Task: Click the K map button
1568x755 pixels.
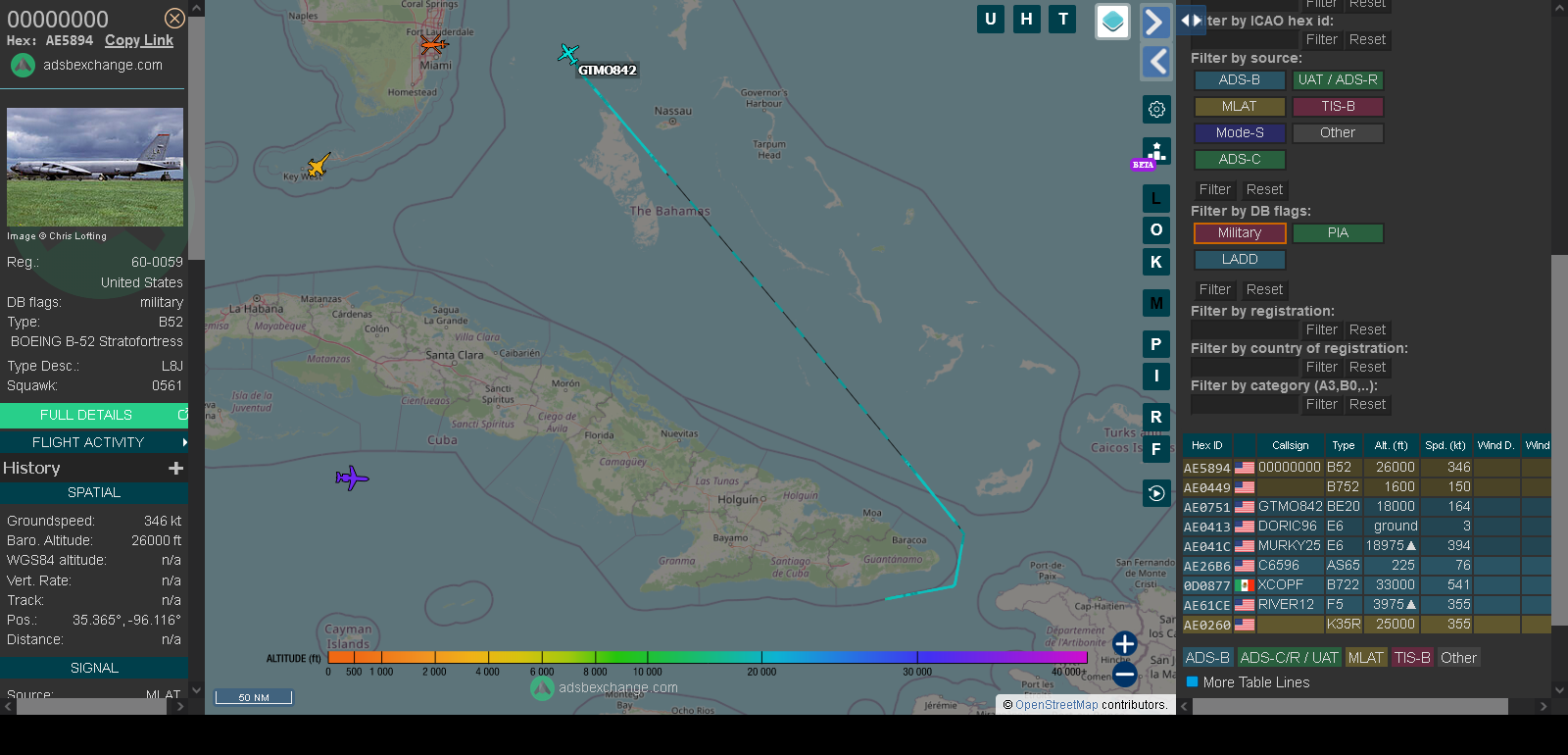Action: (1156, 262)
